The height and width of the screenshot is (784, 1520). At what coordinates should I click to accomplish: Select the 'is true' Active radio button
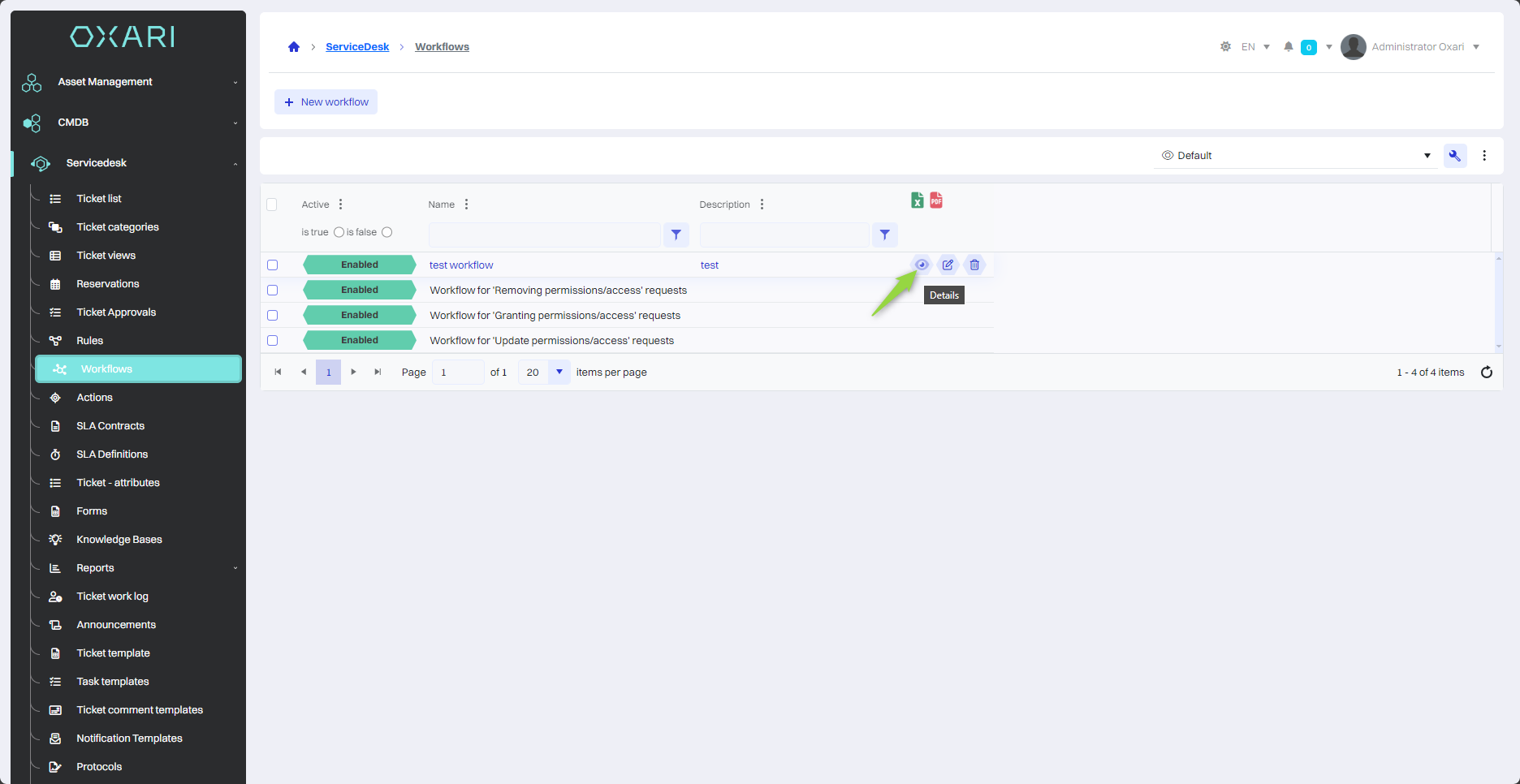(x=339, y=232)
